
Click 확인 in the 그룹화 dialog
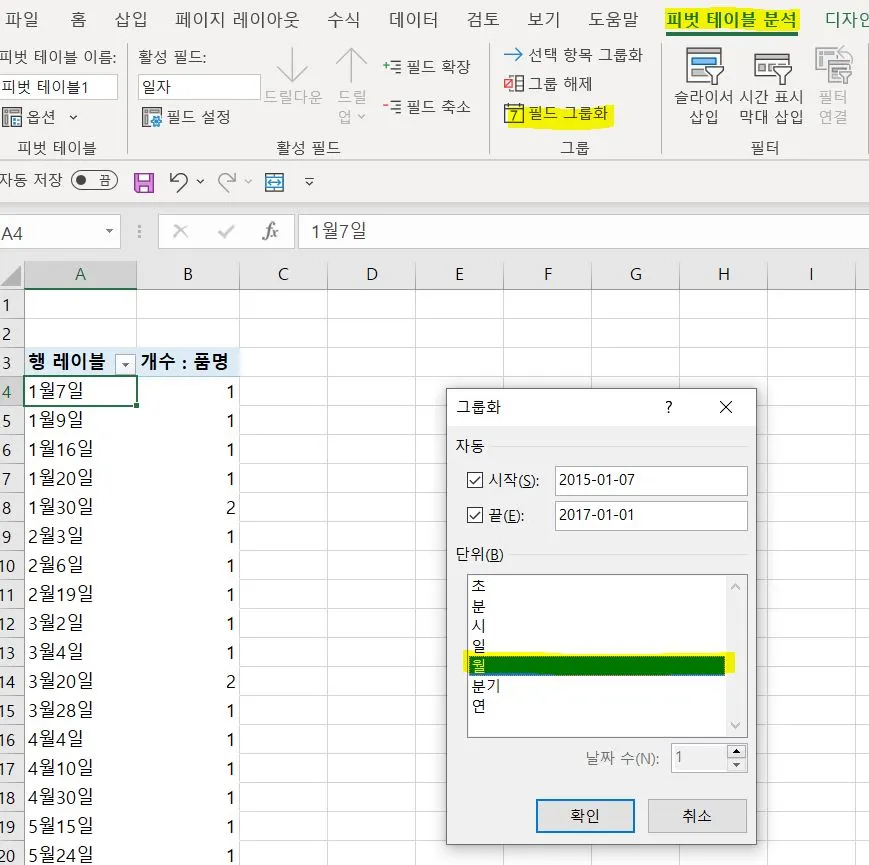pos(585,816)
